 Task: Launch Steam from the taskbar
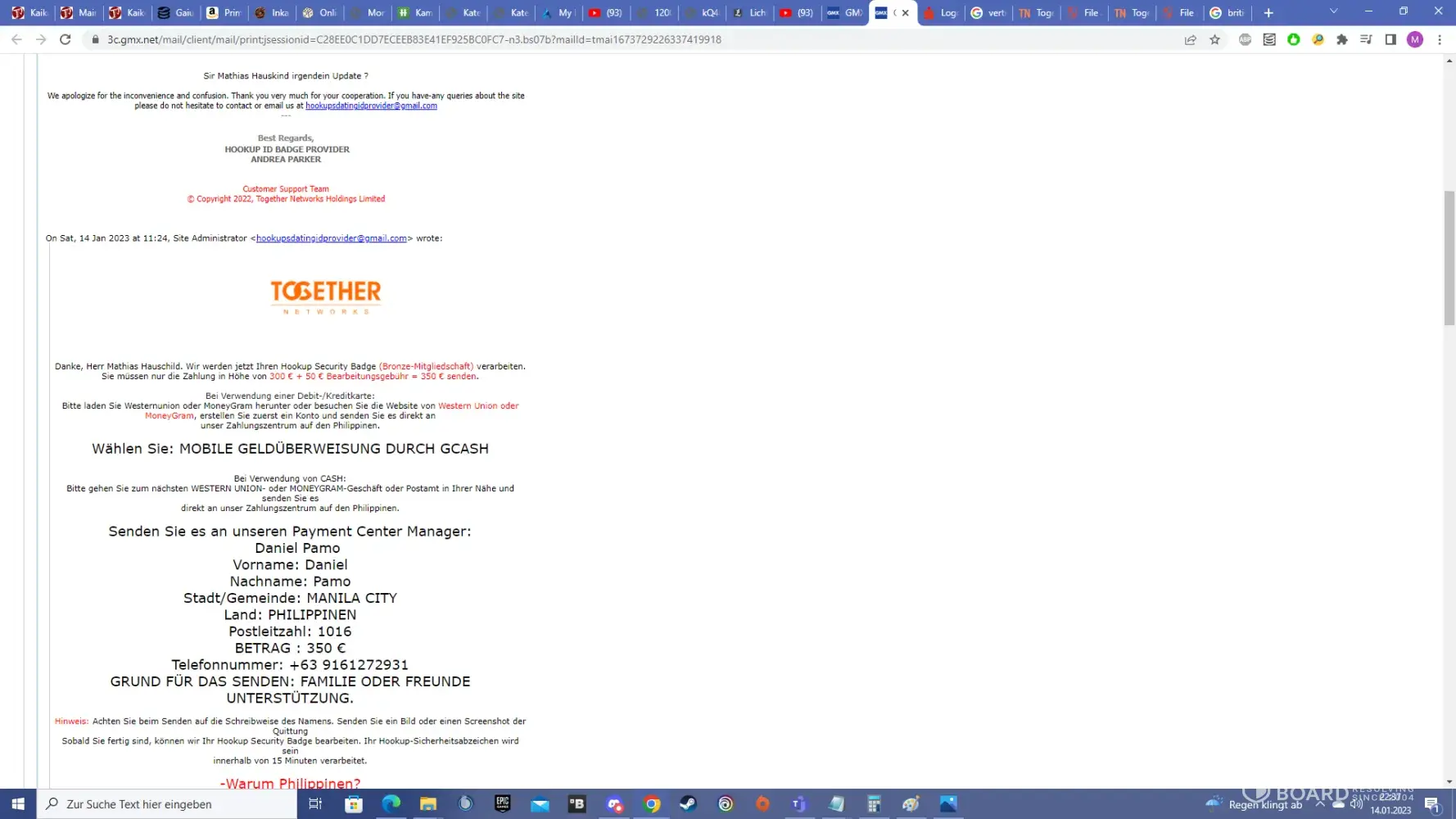tap(689, 804)
